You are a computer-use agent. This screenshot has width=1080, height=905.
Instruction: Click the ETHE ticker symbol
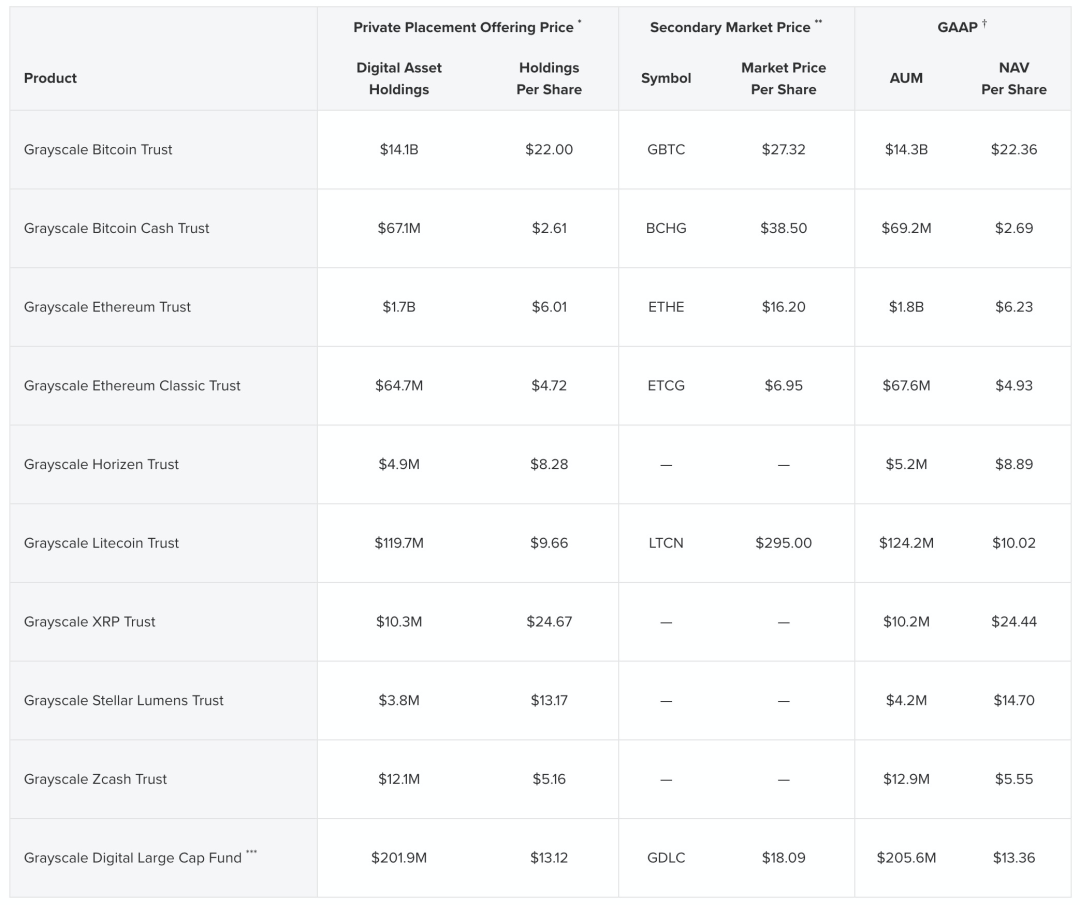coord(666,307)
